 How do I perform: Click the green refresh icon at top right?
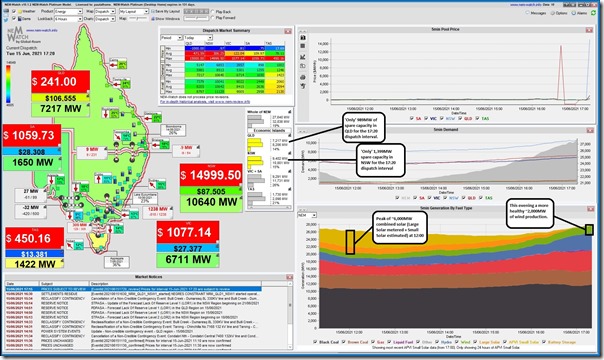594,13
